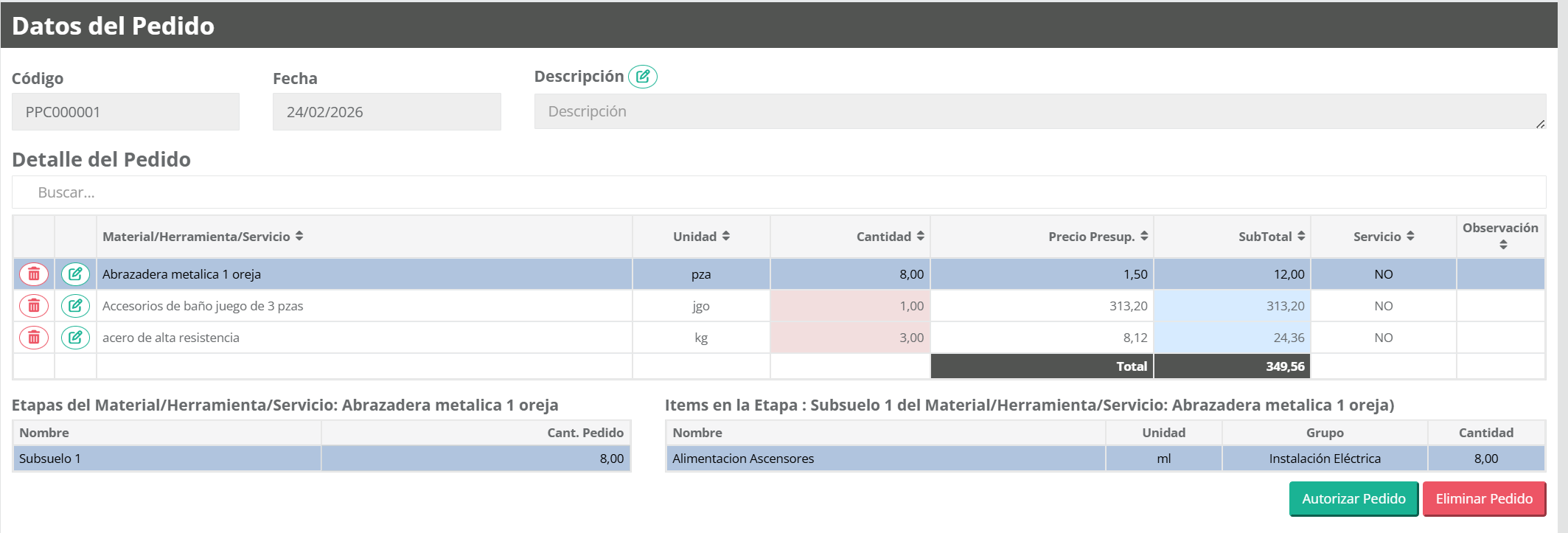Screen dimensions: 1568x533
Task: Edit the acero de alta resistencia row
Action: [x=75, y=338]
